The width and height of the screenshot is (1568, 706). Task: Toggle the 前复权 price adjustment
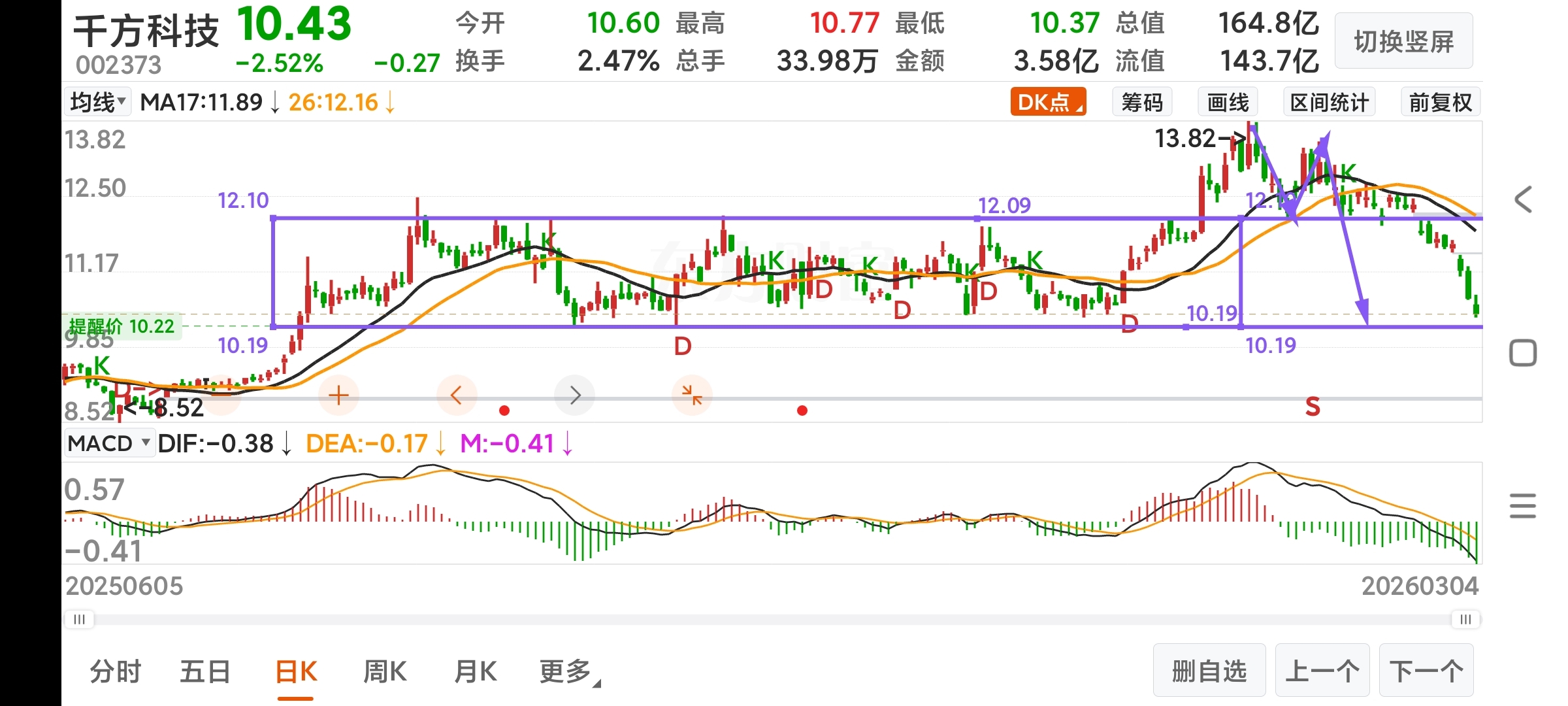tap(1440, 103)
